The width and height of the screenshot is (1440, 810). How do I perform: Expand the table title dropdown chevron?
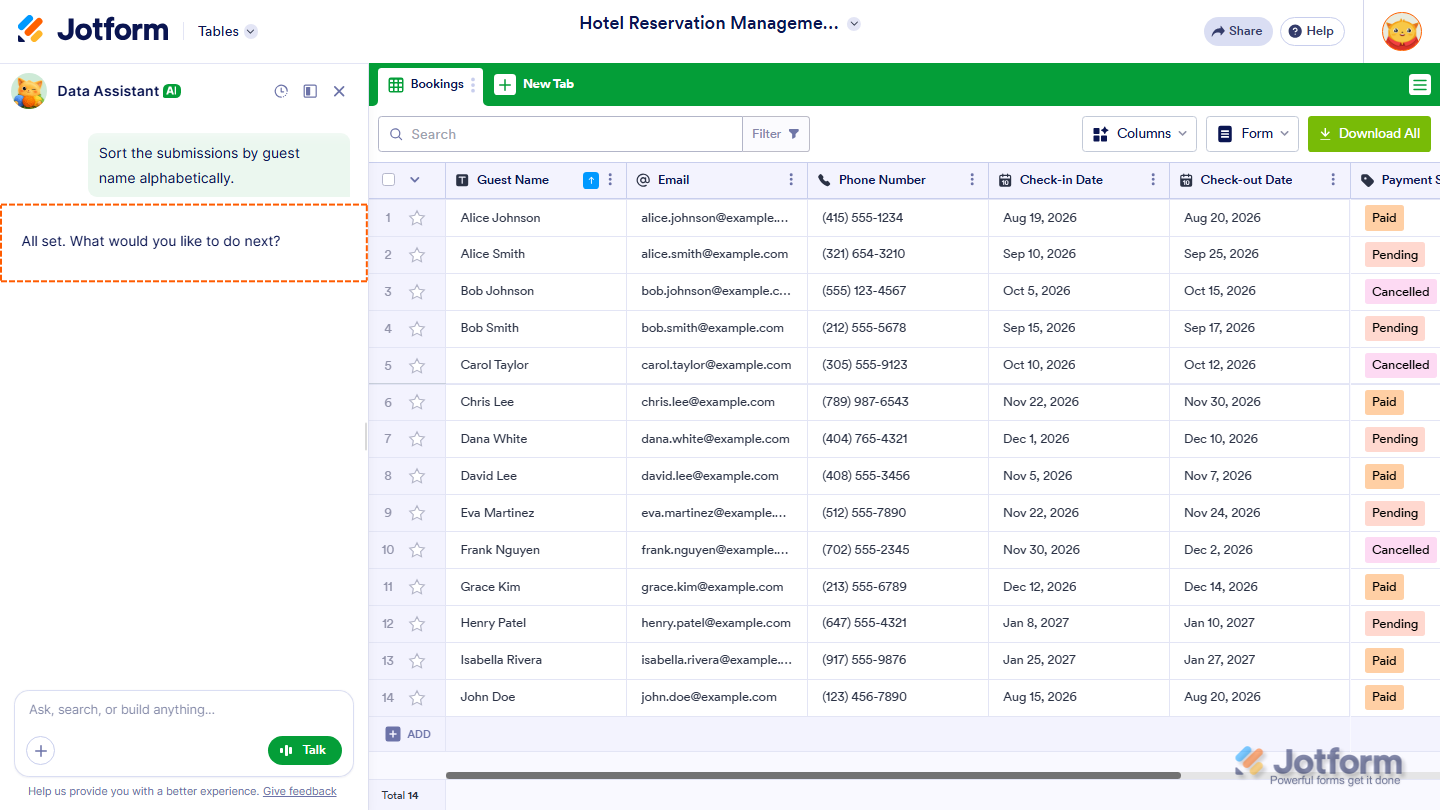(854, 24)
